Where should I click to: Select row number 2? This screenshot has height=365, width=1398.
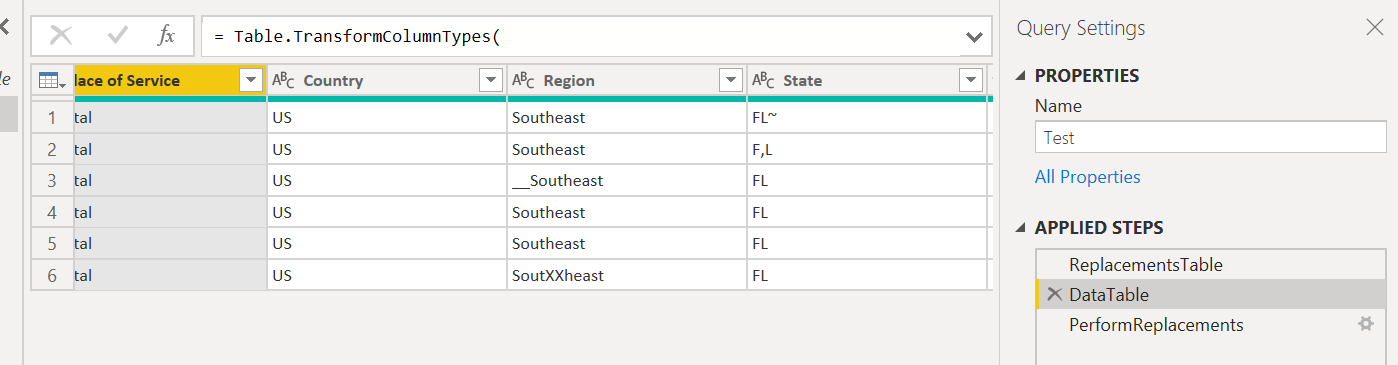coord(52,149)
